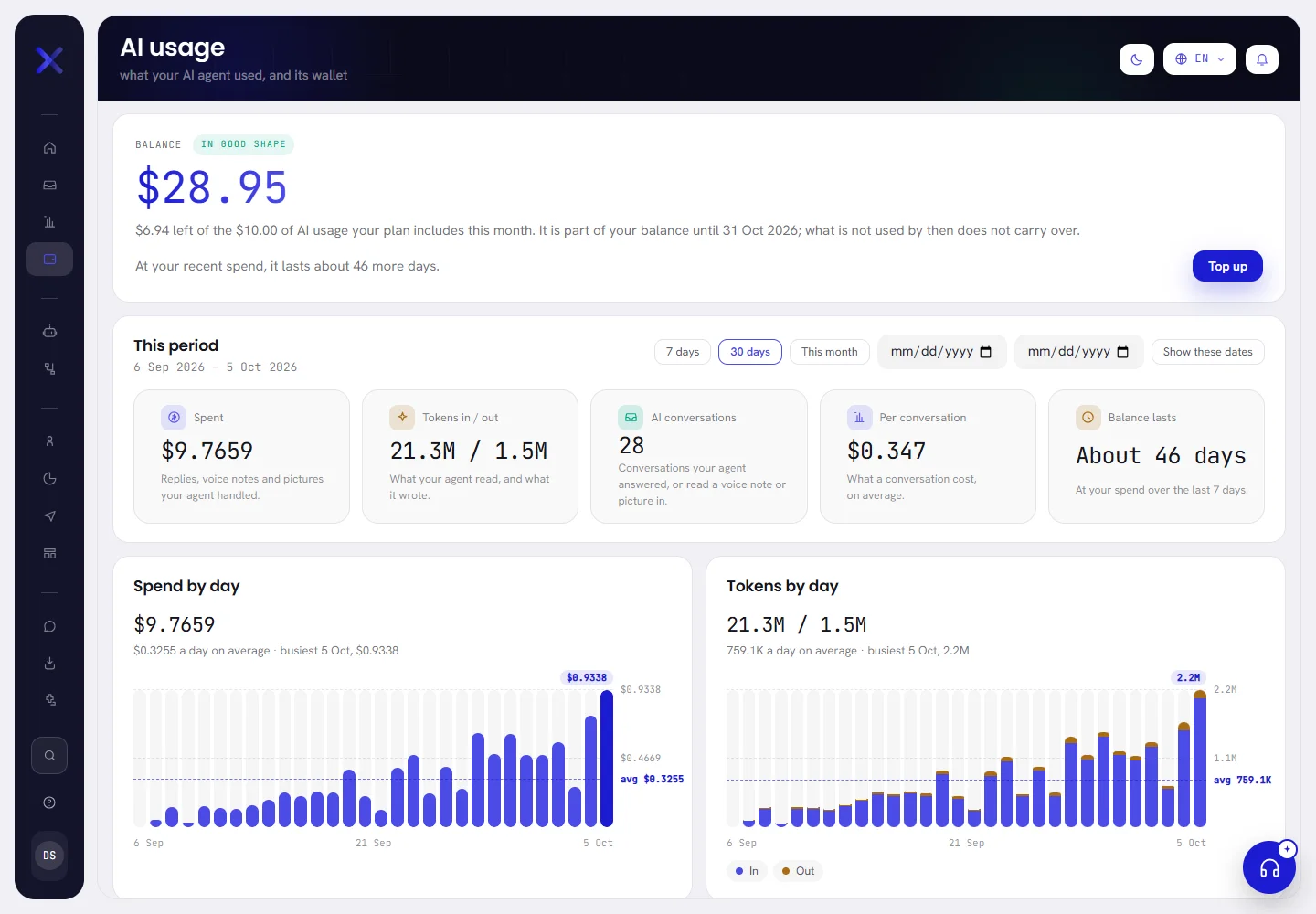Image resolution: width=1316 pixels, height=914 pixels.
Task: Open notifications with the bell icon
Action: point(1262,59)
